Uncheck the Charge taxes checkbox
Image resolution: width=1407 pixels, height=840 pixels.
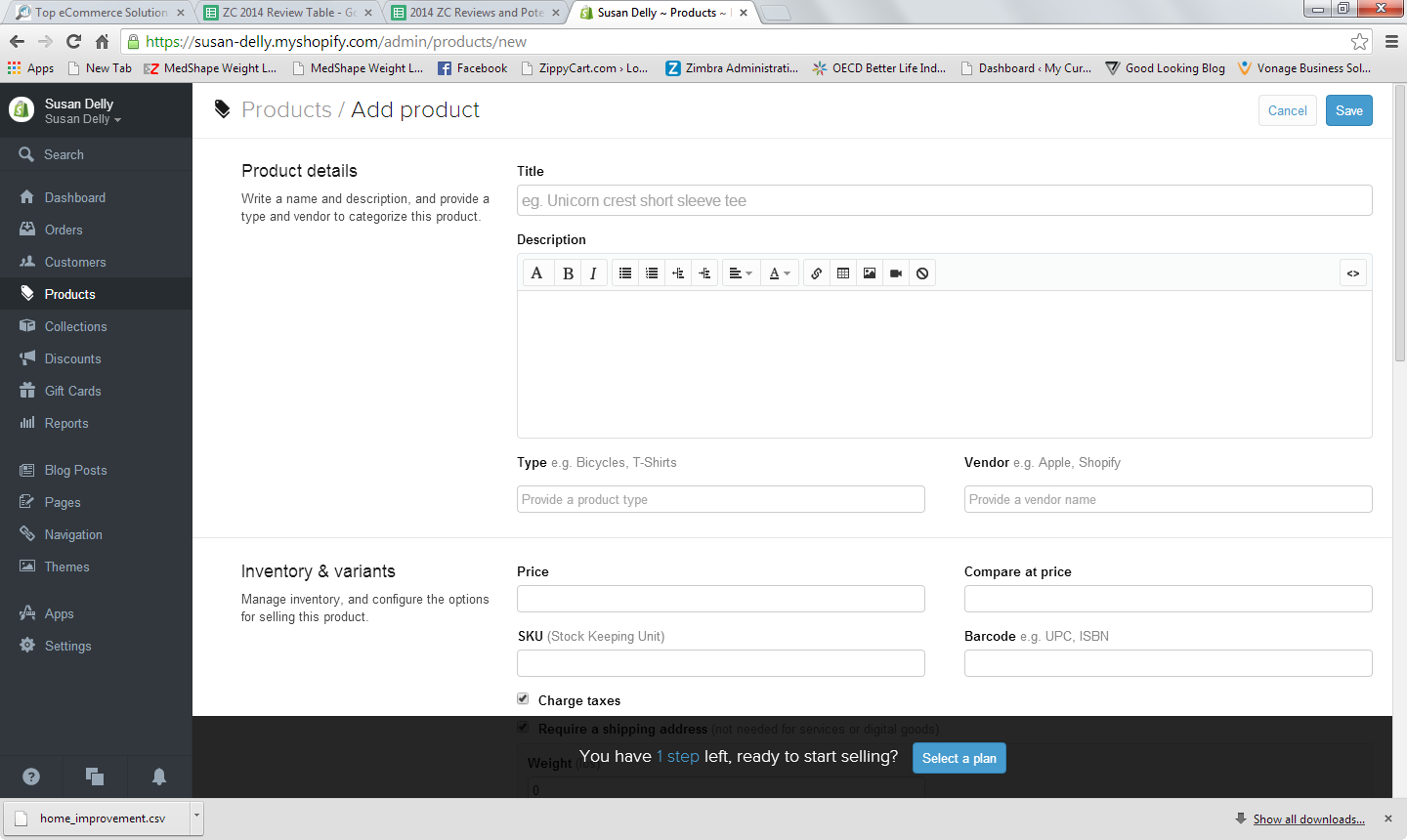coord(523,698)
